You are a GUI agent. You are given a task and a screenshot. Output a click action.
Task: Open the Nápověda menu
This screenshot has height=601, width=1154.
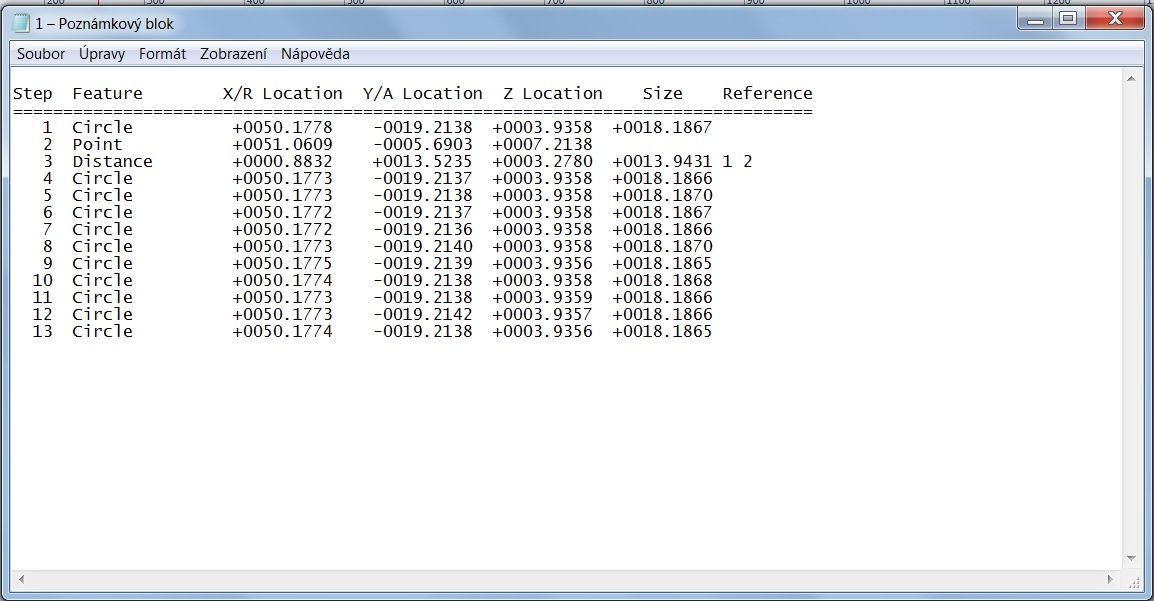[x=315, y=54]
